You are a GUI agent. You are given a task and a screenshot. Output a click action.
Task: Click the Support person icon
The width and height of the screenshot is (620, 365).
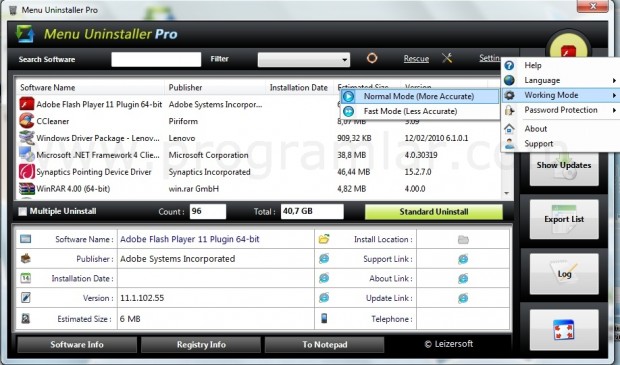(509, 144)
